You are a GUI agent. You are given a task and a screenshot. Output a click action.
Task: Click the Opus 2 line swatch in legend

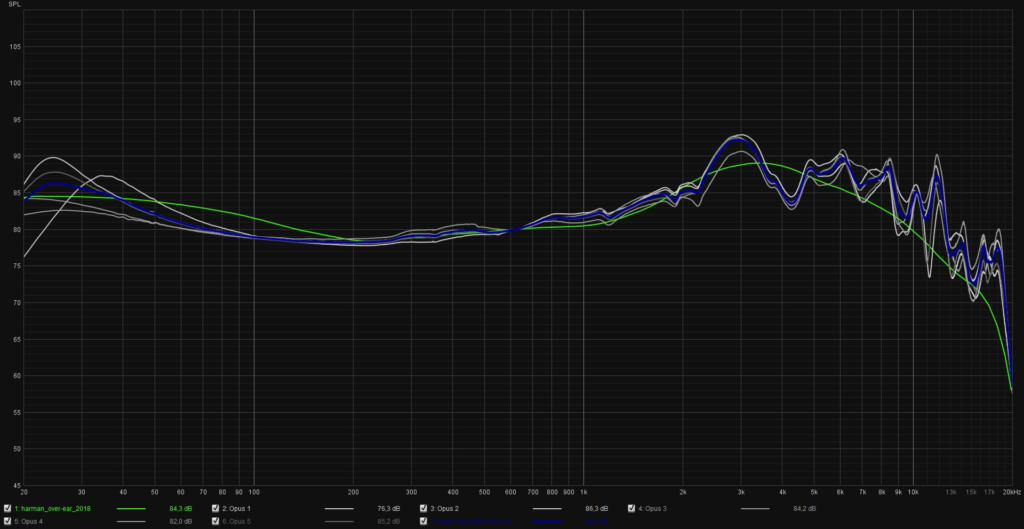click(x=547, y=508)
